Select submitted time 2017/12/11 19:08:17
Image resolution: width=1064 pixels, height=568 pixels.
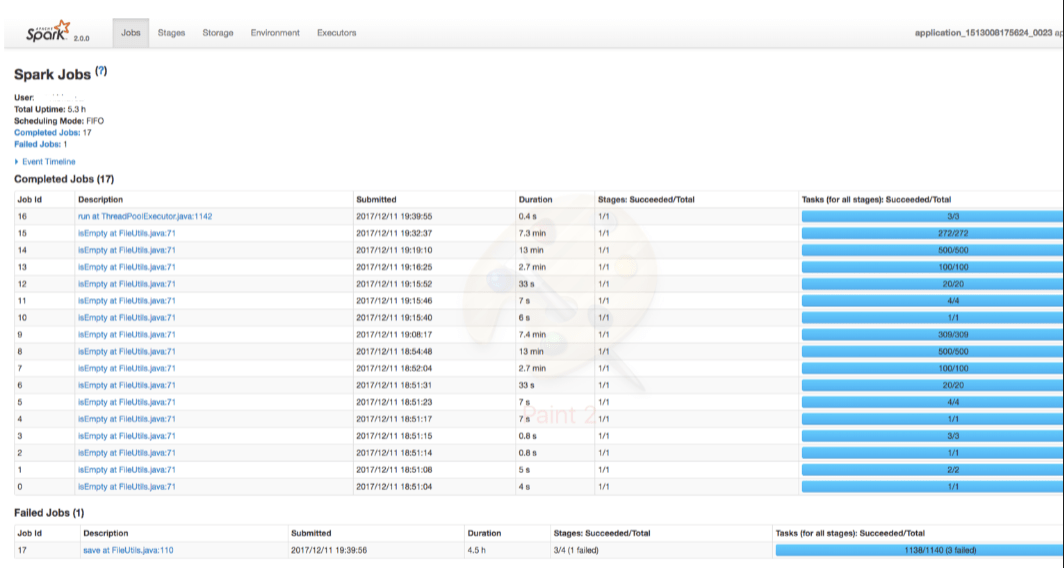pos(394,335)
